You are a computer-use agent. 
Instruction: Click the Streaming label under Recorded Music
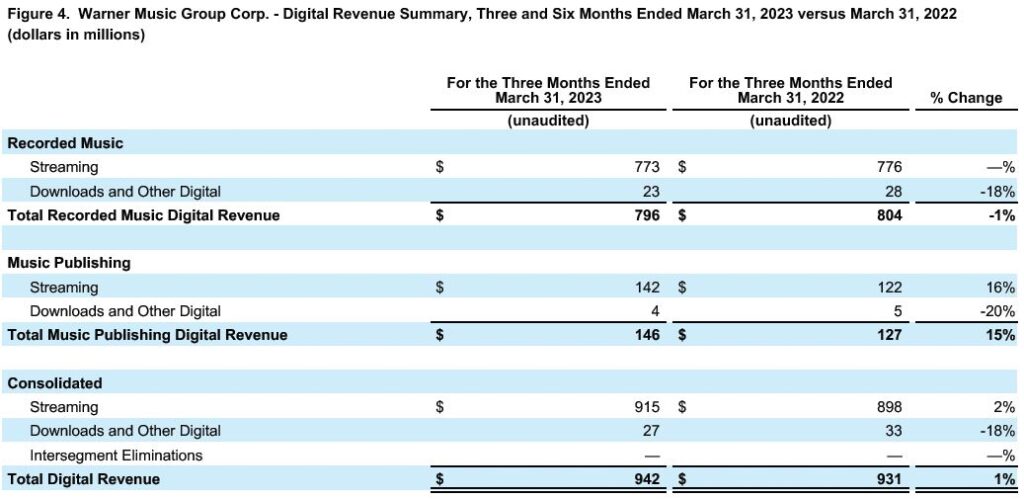64,167
